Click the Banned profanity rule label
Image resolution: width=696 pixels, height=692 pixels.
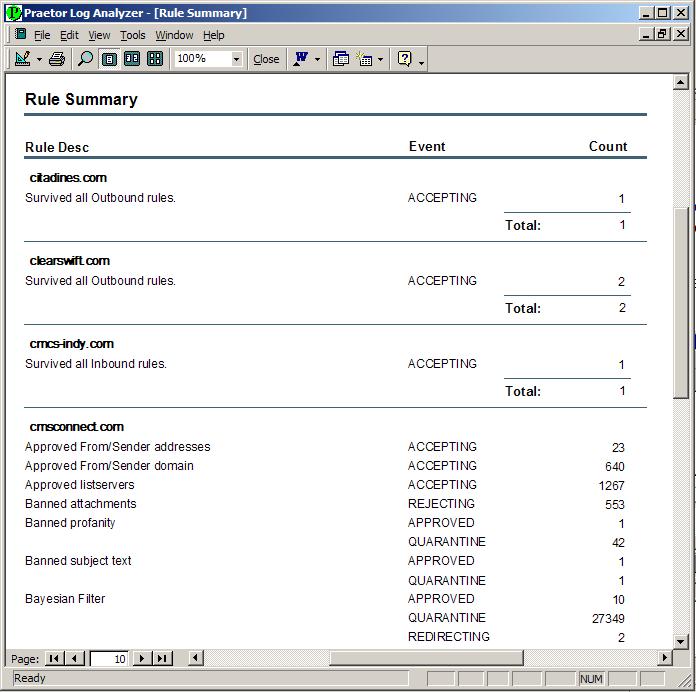click(x=70, y=523)
